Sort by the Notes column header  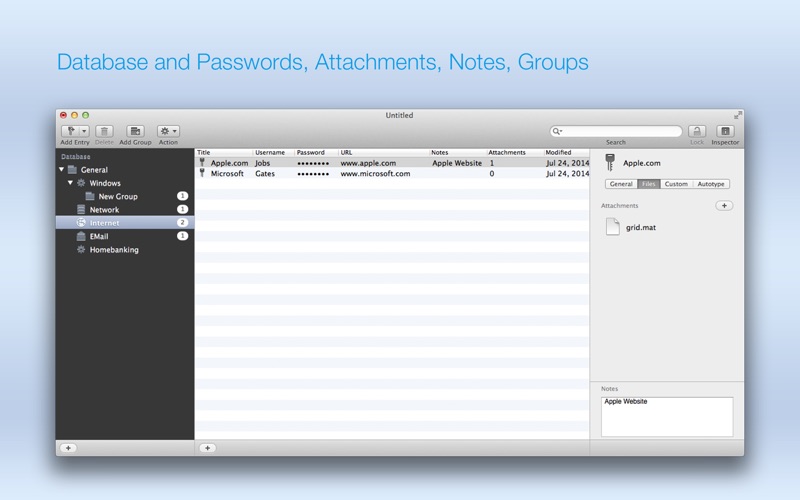(x=457, y=153)
